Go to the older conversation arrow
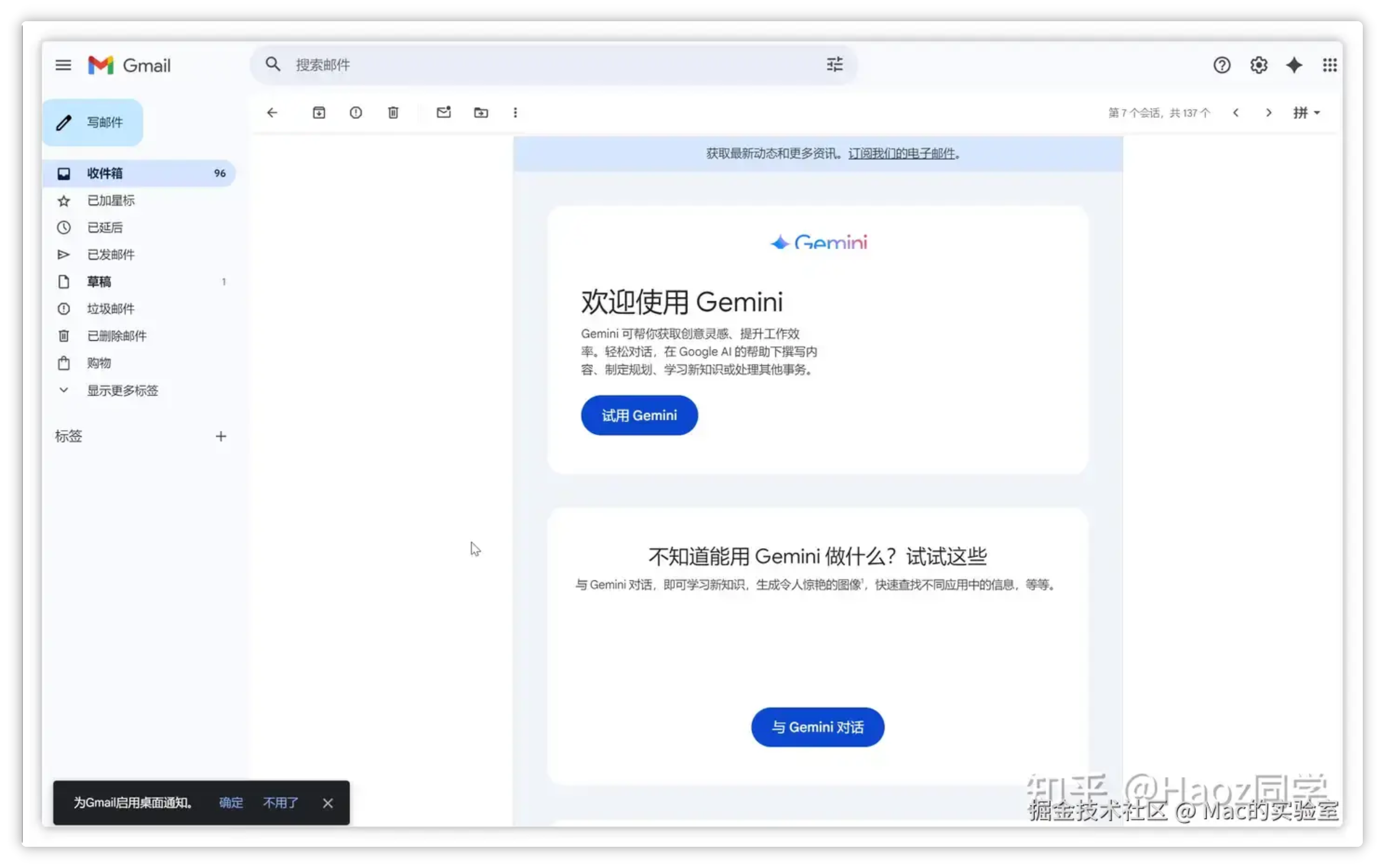The width and height of the screenshot is (1384, 868). point(1268,113)
